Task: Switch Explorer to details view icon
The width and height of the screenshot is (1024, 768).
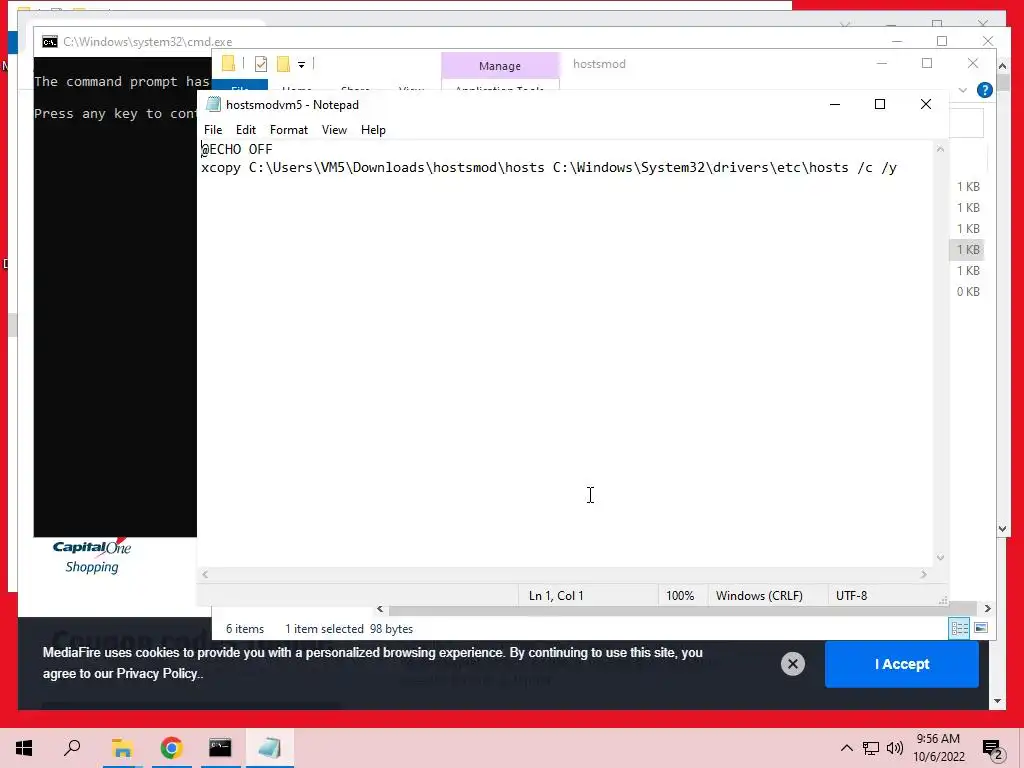Action: 959,628
